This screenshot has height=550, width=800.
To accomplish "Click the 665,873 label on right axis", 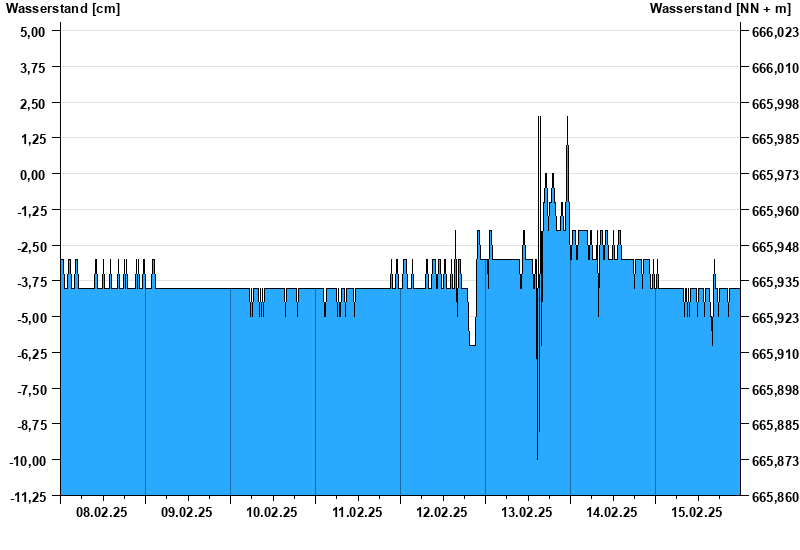I will point(776,461).
